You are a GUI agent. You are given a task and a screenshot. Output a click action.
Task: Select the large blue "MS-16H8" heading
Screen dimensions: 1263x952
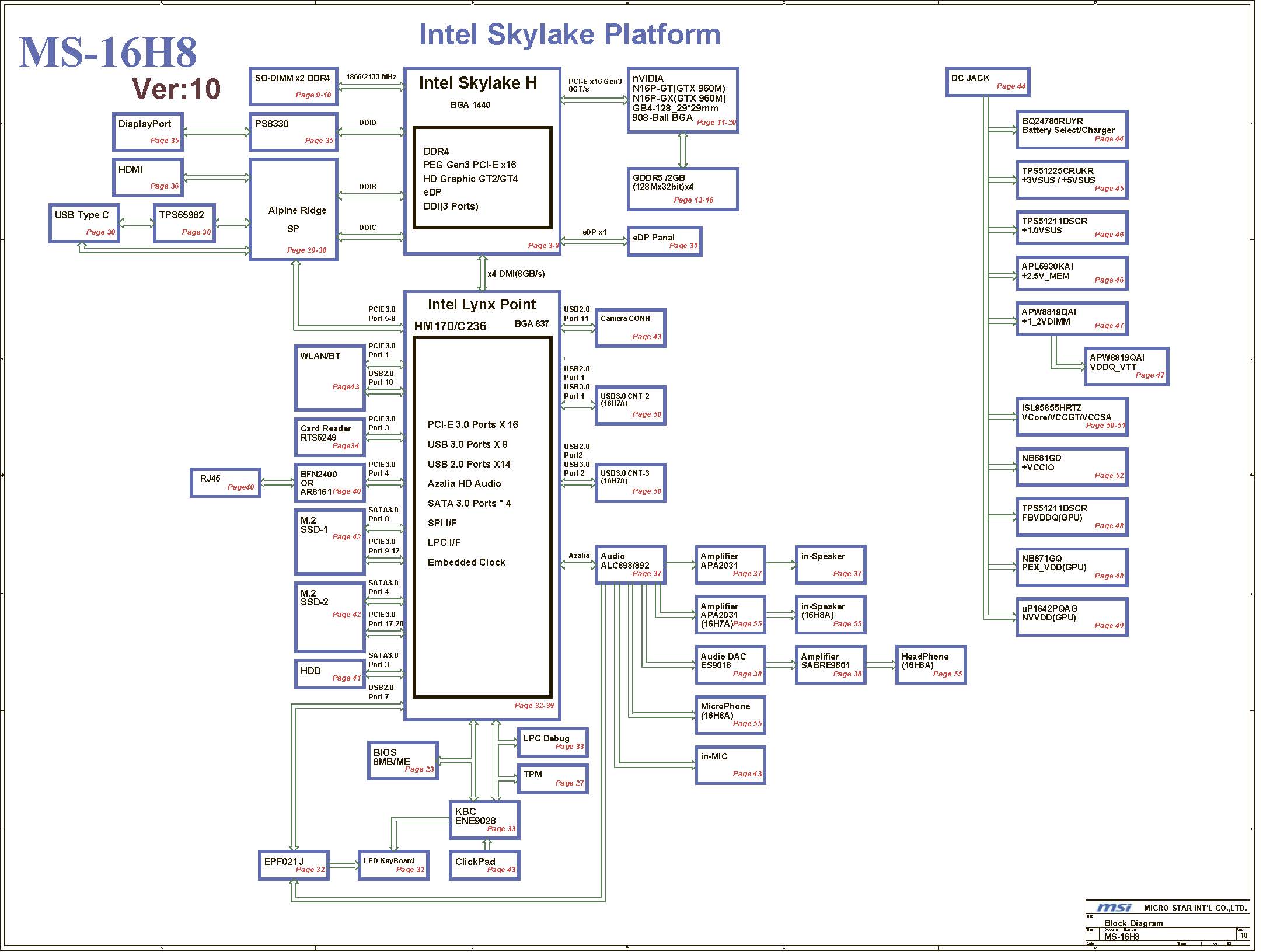pos(109,53)
